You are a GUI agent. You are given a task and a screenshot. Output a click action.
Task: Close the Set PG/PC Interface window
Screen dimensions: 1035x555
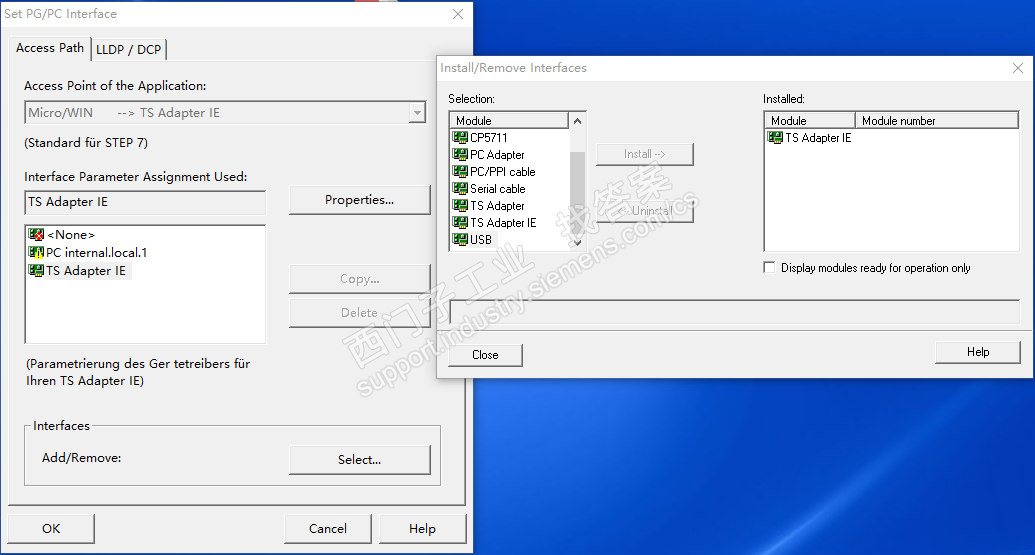458,14
